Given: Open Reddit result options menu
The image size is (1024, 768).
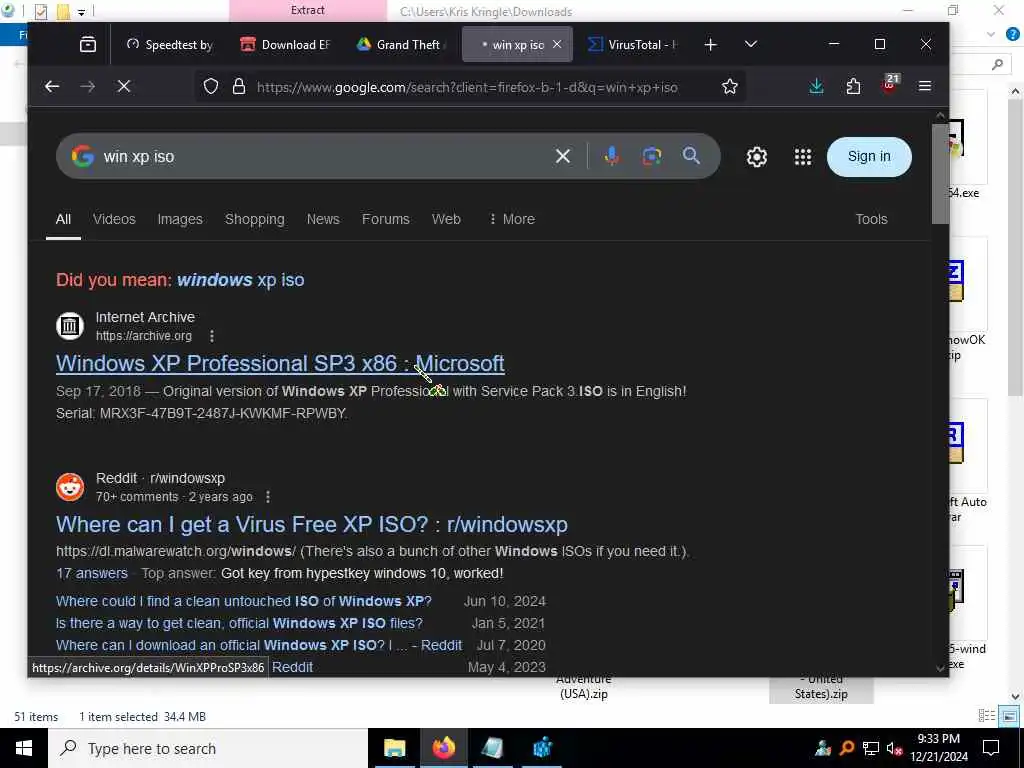Looking at the screenshot, I should click(x=268, y=497).
